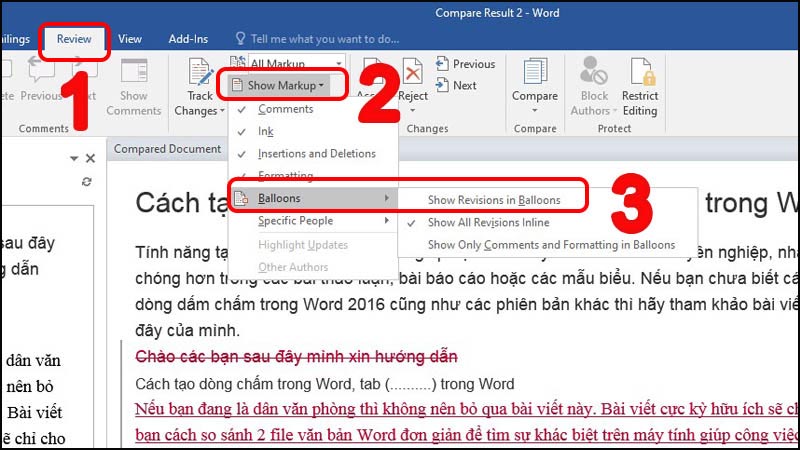Screen dimensions: 800x450
Task: Click the Show Comments icon
Action: pos(134,73)
